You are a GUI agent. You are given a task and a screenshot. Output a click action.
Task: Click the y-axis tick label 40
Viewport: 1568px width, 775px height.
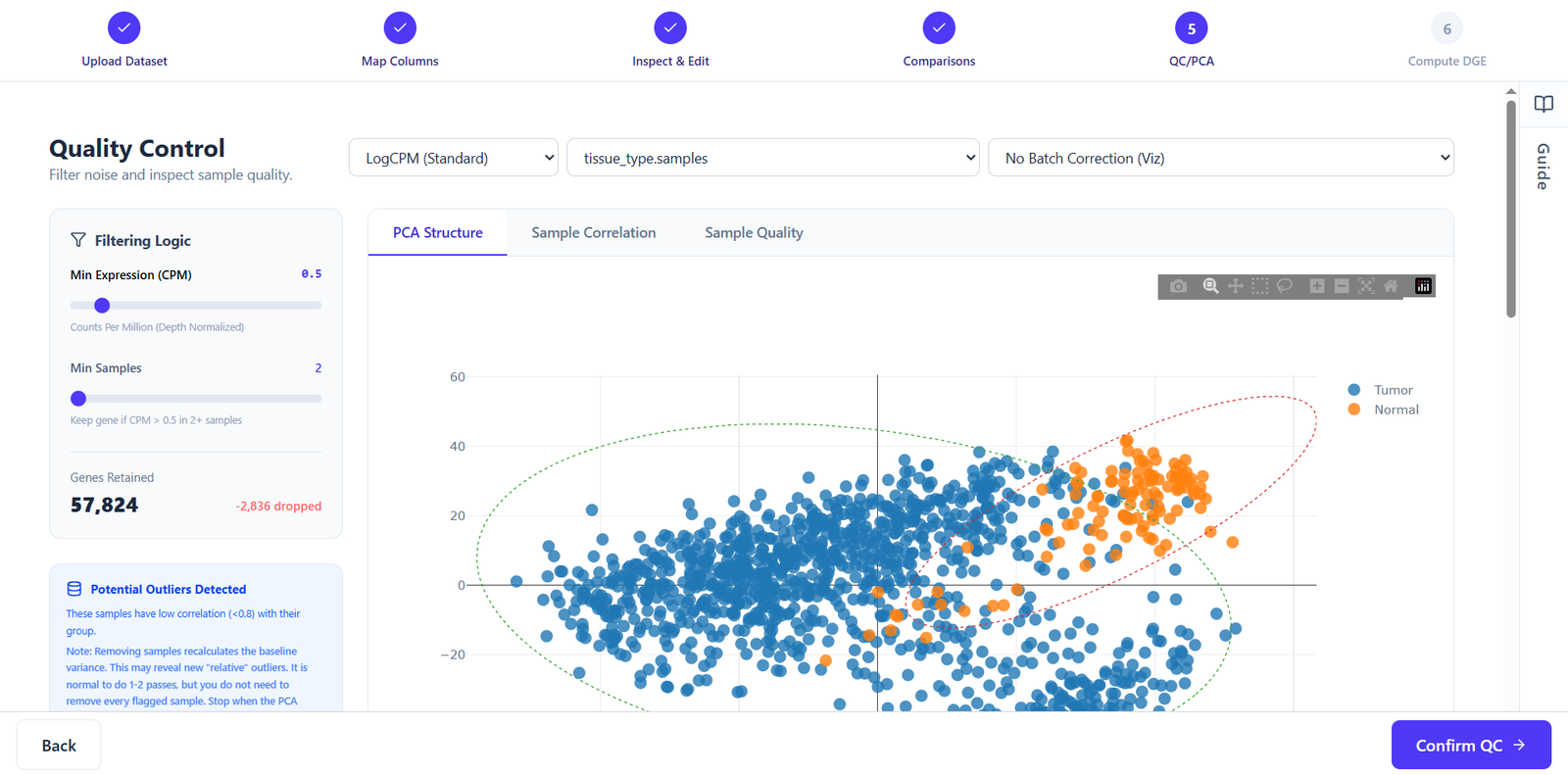click(458, 447)
